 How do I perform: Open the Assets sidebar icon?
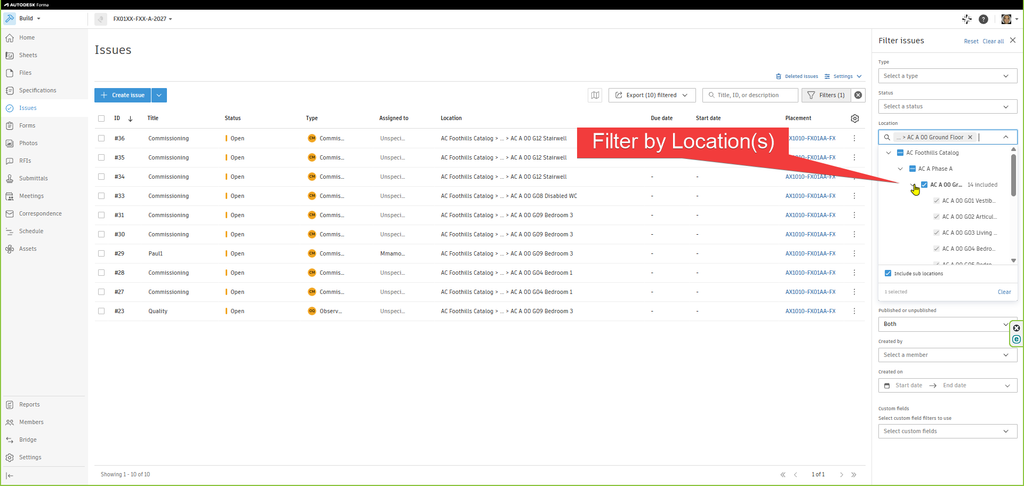[10, 249]
